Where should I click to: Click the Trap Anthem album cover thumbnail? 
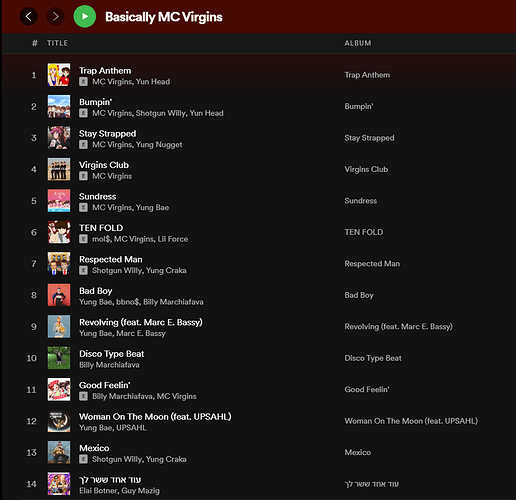(x=59, y=75)
